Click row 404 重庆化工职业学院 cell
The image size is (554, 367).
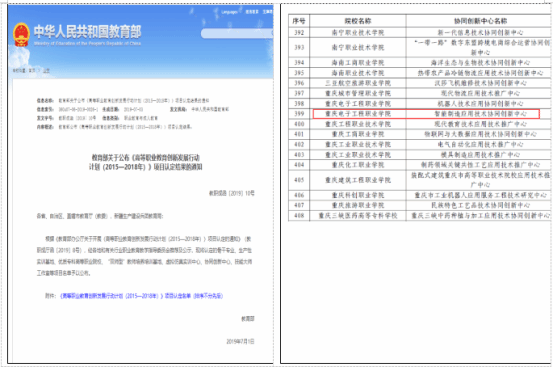[358, 165]
